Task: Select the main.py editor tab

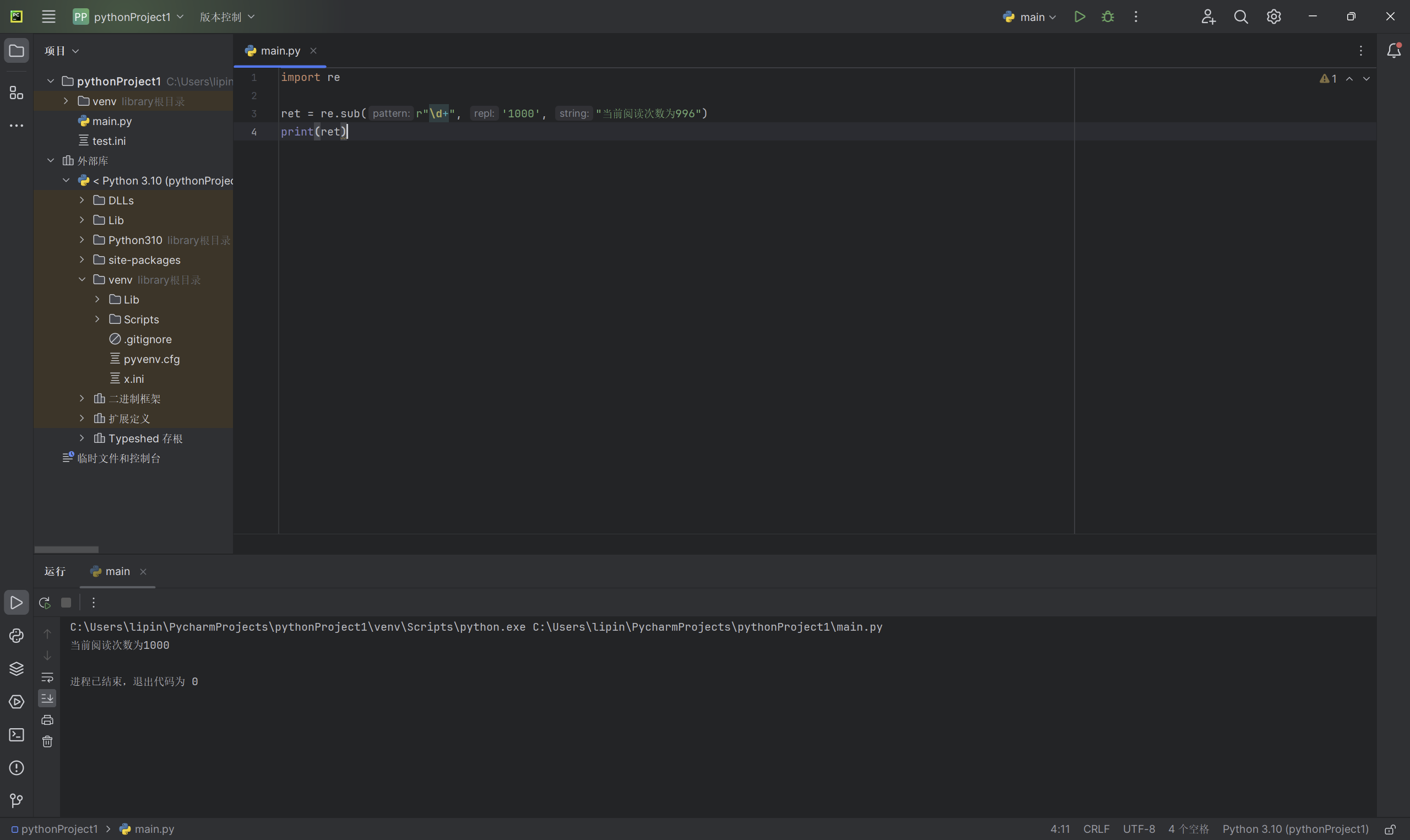Action: pos(279,51)
